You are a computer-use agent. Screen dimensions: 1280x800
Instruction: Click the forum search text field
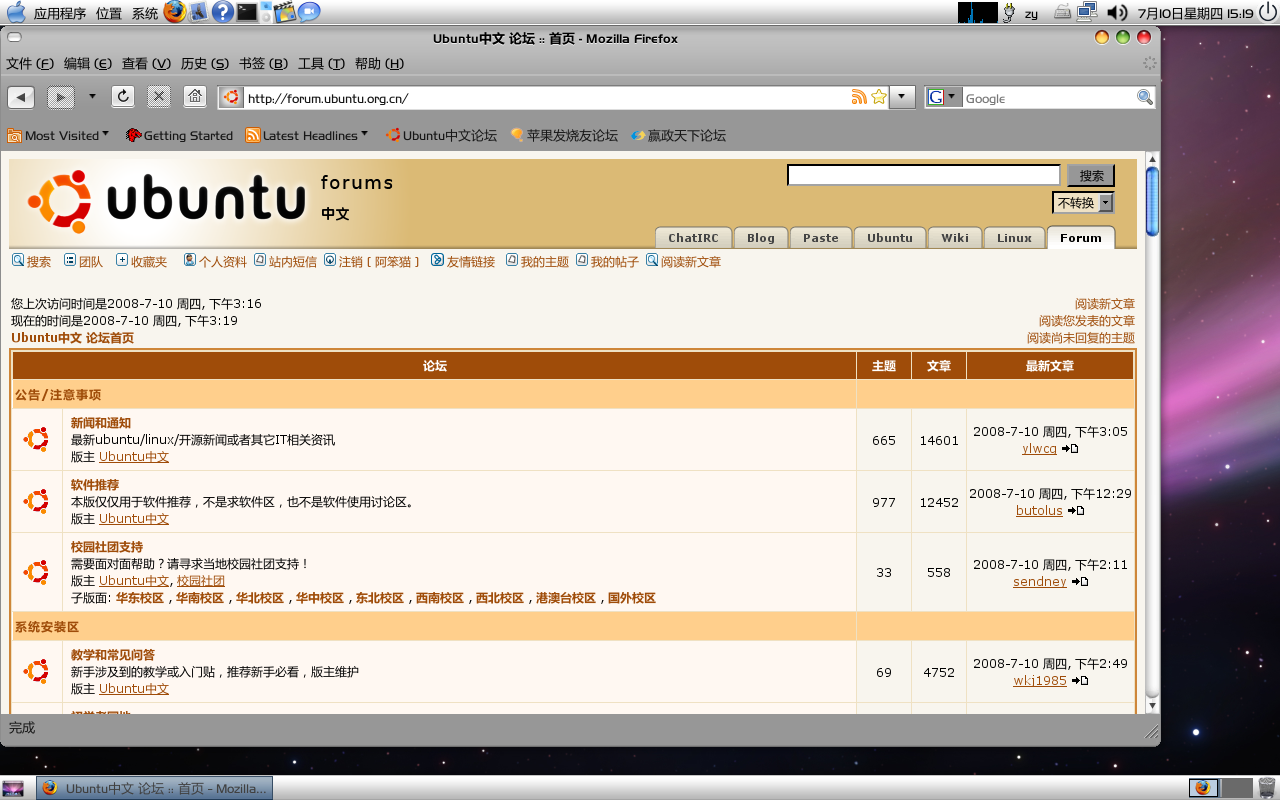click(923, 175)
